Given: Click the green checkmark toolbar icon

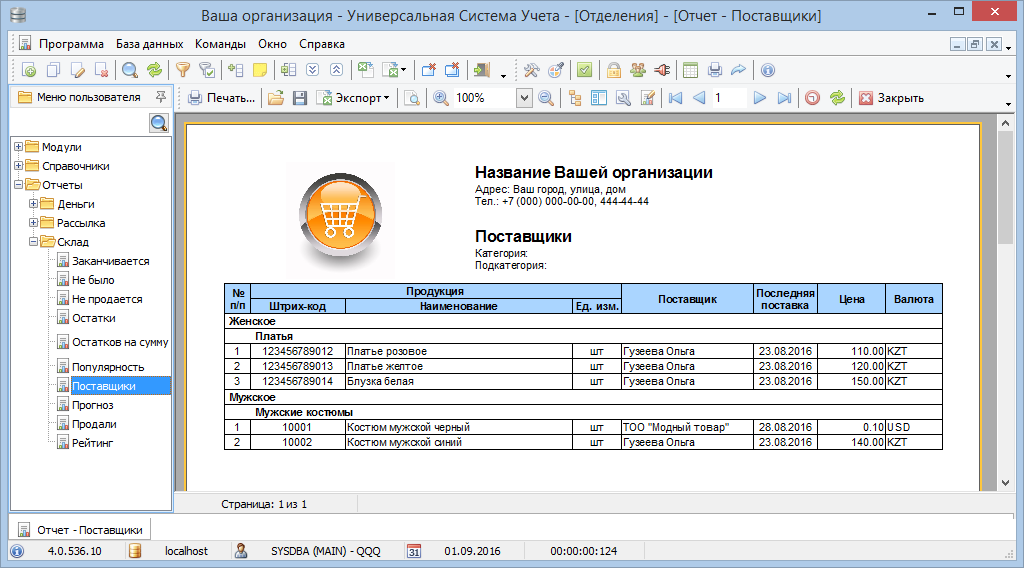Looking at the screenshot, I should point(585,70).
